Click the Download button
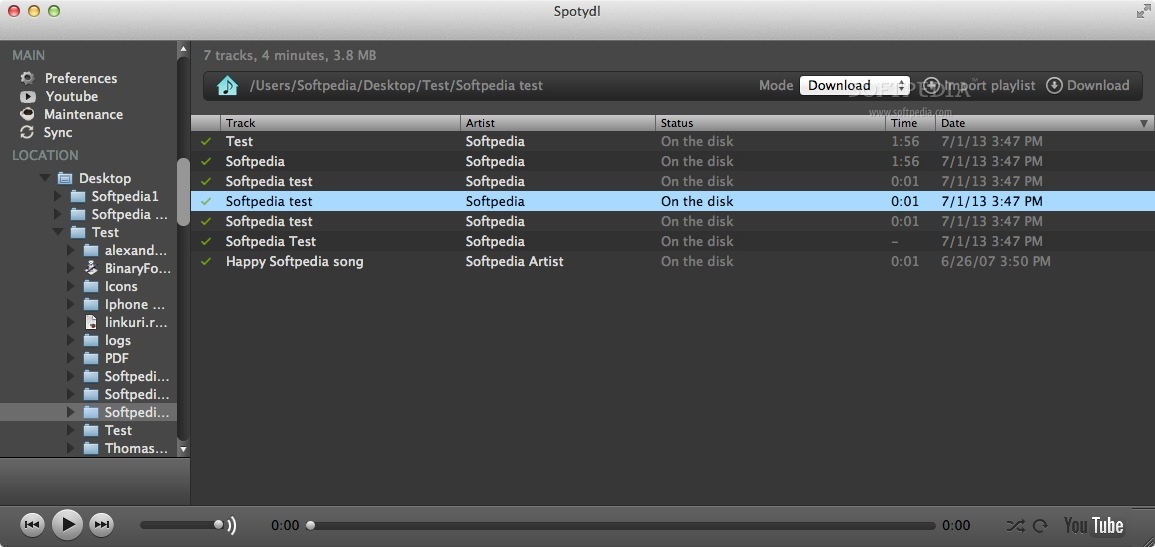1155x547 pixels. pyautogui.click(x=1087, y=85)
